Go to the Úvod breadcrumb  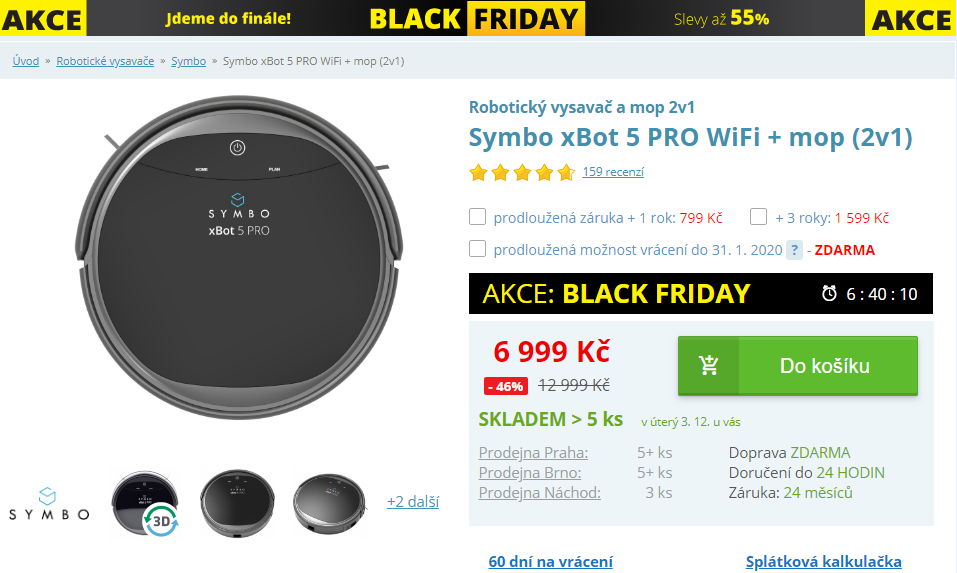click(26, 61)
